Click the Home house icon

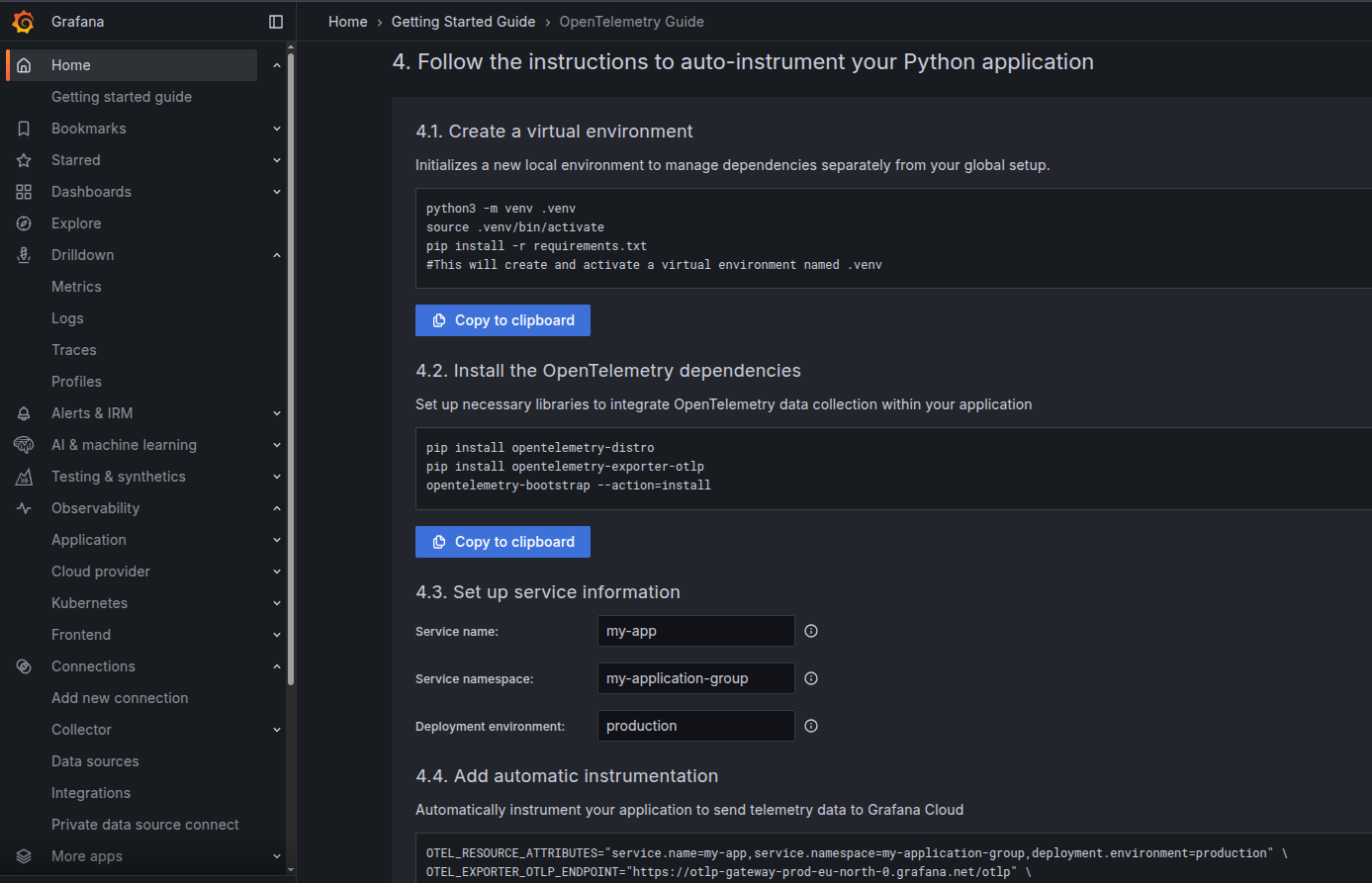(24, 65)
